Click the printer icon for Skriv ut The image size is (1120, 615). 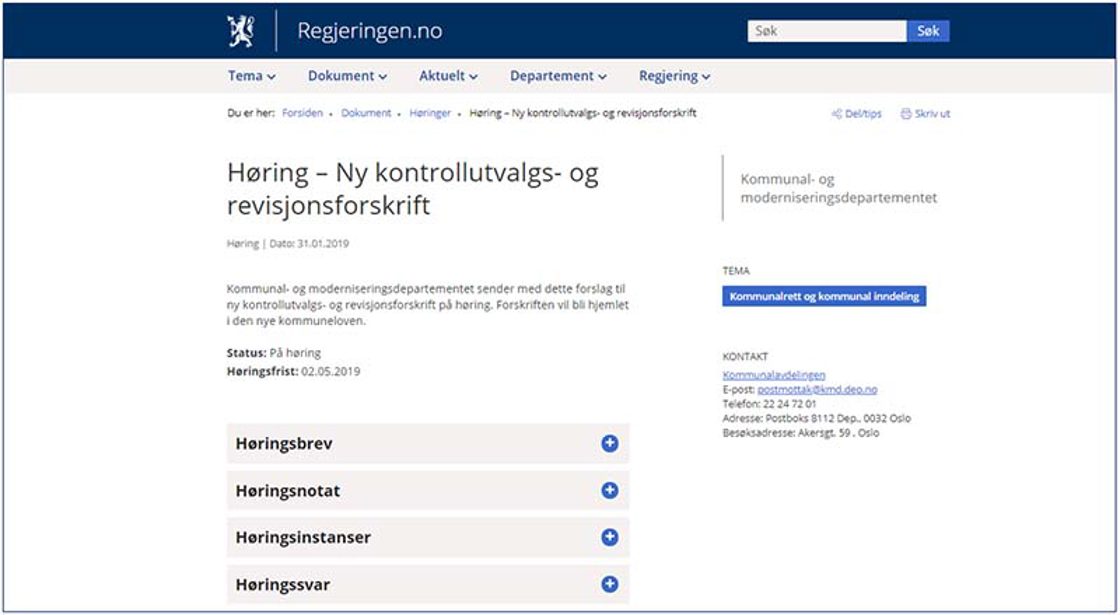click(905, 114)
